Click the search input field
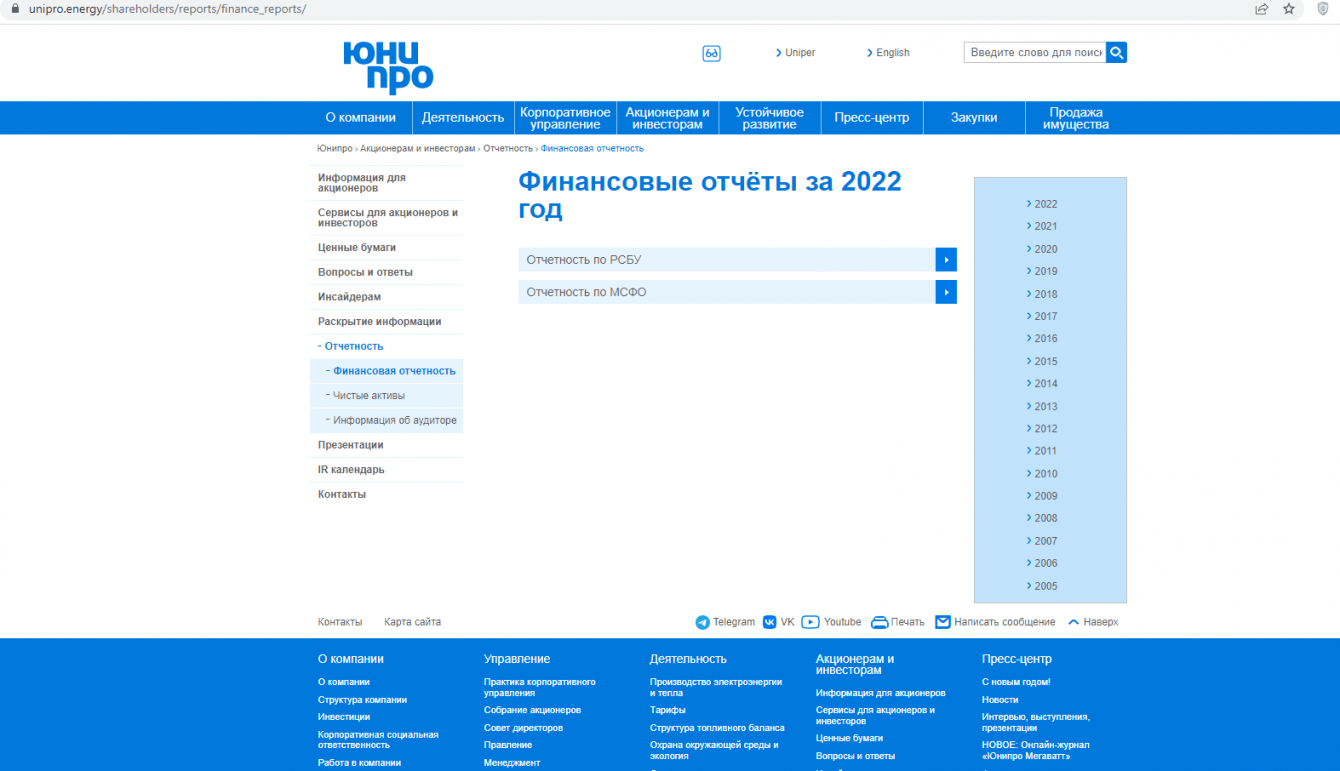 (1035, 52)
